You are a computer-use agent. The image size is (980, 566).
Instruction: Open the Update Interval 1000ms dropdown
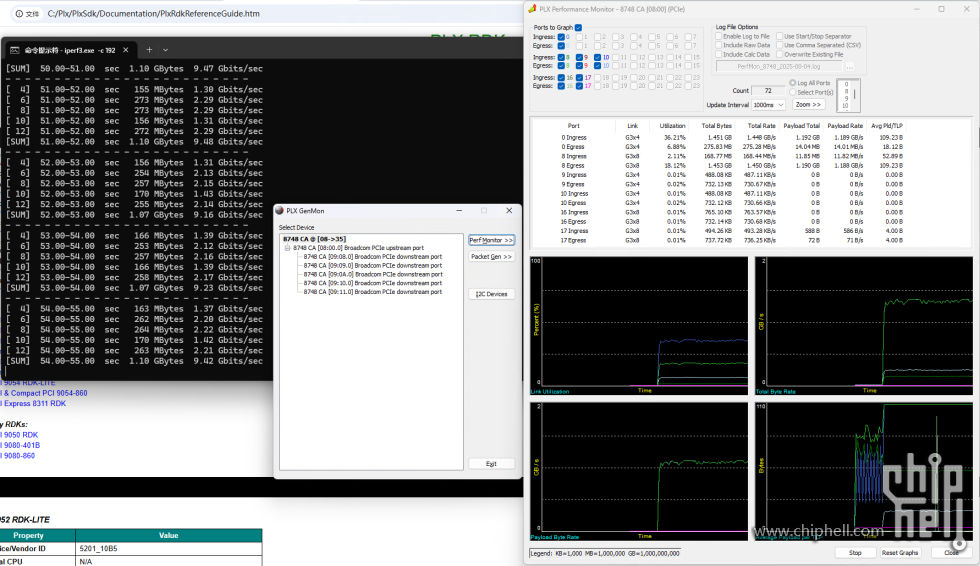pyautogui.click(x=768, y=105)
